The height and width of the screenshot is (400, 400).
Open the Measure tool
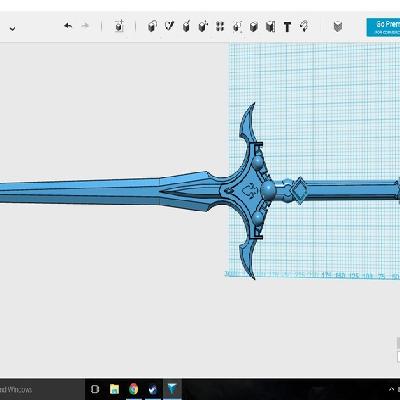(270, 27)
